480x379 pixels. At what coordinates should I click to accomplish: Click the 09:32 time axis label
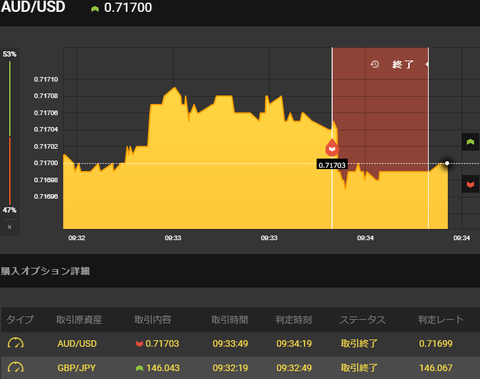point(77,238)
